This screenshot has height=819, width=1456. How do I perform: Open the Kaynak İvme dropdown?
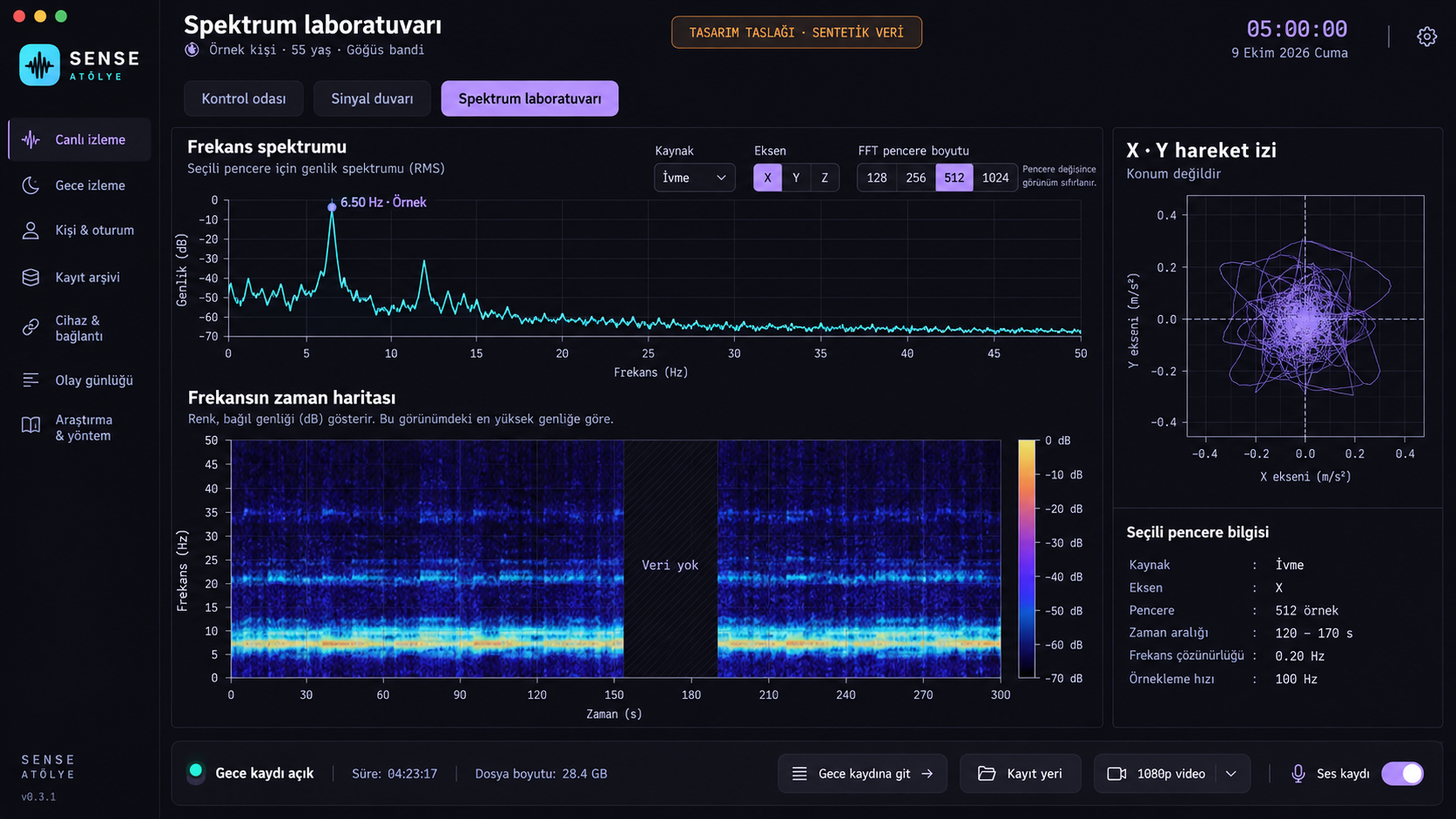[694, 178]
